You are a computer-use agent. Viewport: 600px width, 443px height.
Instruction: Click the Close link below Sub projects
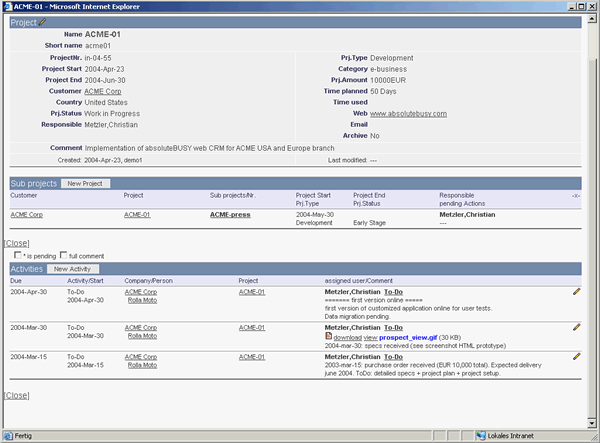pyautogui.click(x=16, y=243)
